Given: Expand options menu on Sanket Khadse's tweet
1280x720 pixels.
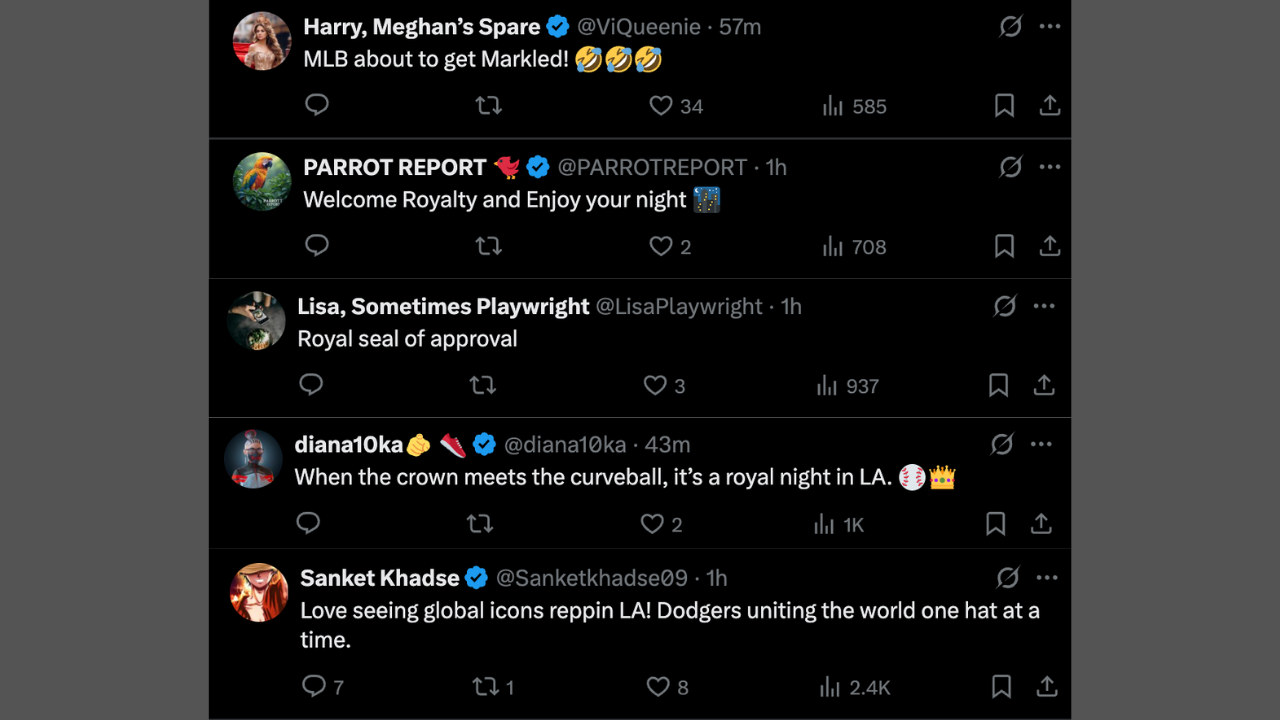Looking at the screenshot, I should 1046,577.
